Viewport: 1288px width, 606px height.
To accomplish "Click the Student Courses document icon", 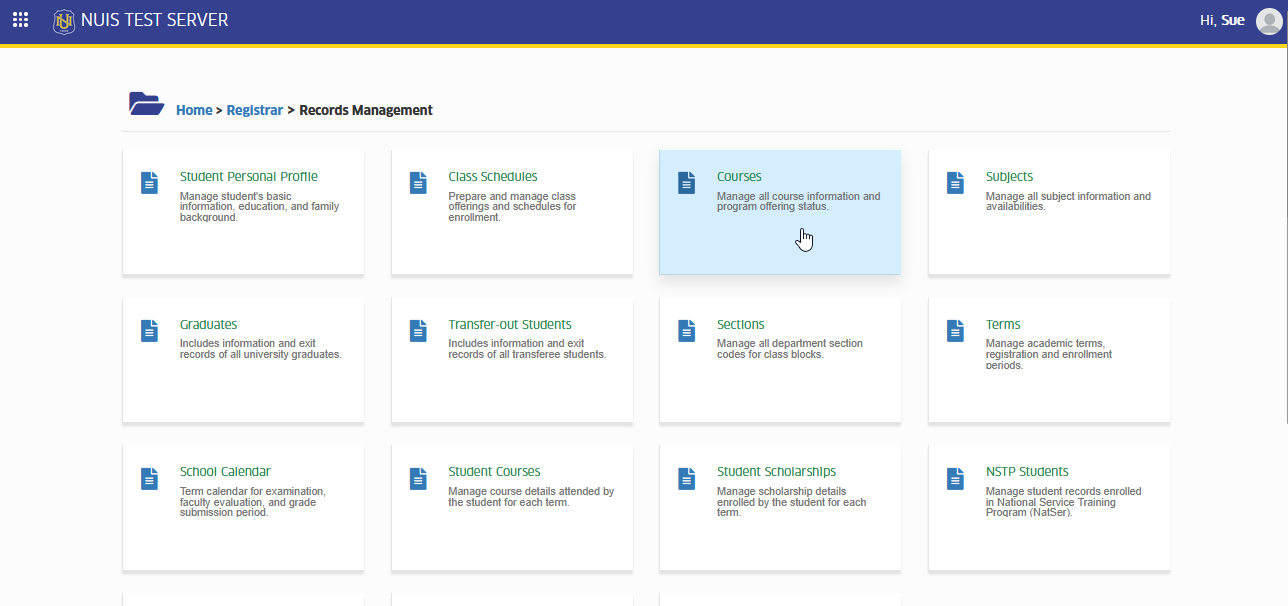I will [418, 478].
